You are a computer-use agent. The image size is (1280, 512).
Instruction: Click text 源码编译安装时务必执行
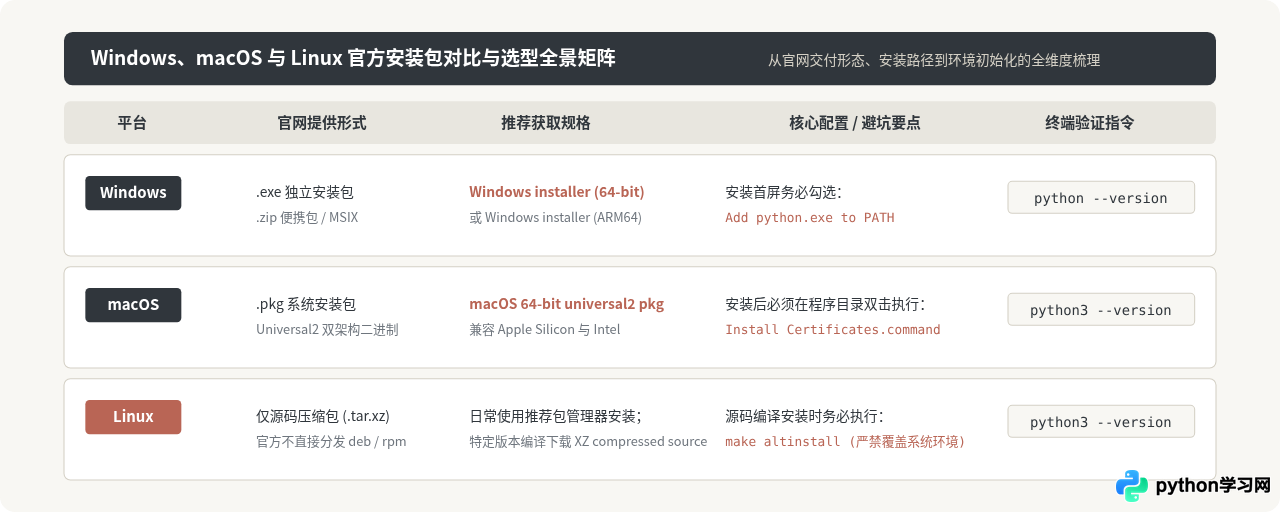[804, 416]
